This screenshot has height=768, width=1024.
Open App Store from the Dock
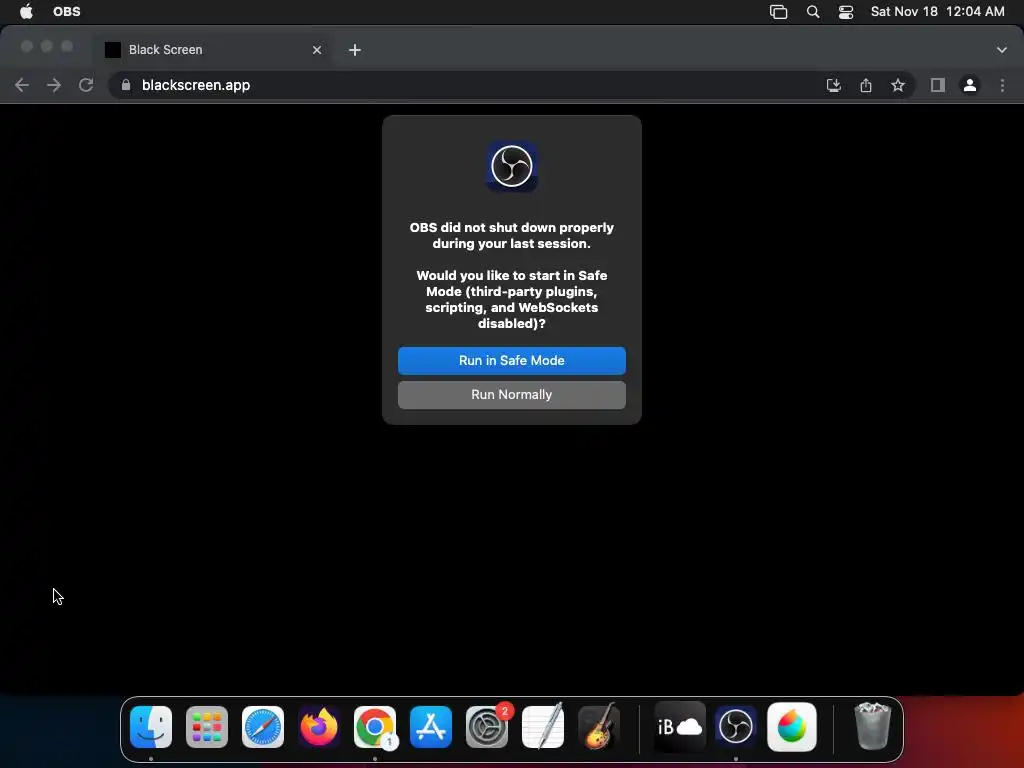(x=431, y=727)
